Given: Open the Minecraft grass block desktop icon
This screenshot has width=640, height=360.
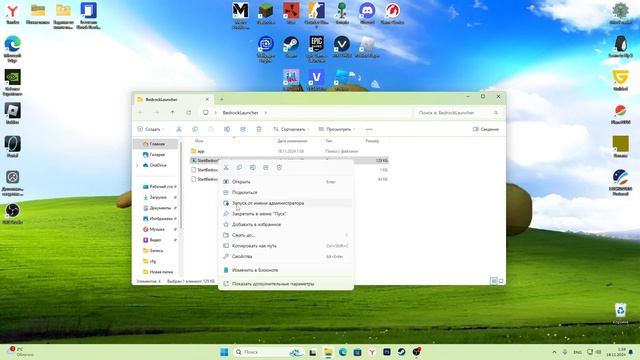Looking at the screenshot, I should (266, 13).
